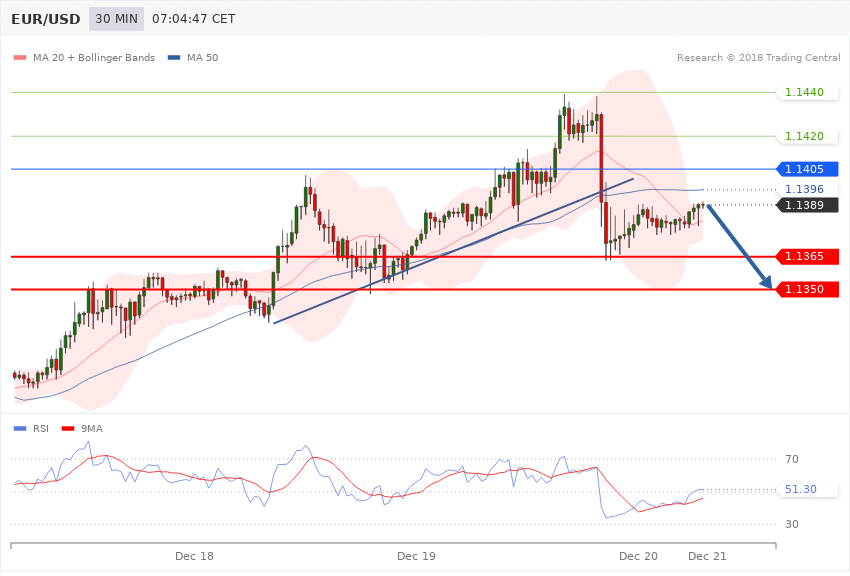850x576 pixels.
Task: Click the MA 50 legend label
Action: [202, 57]
